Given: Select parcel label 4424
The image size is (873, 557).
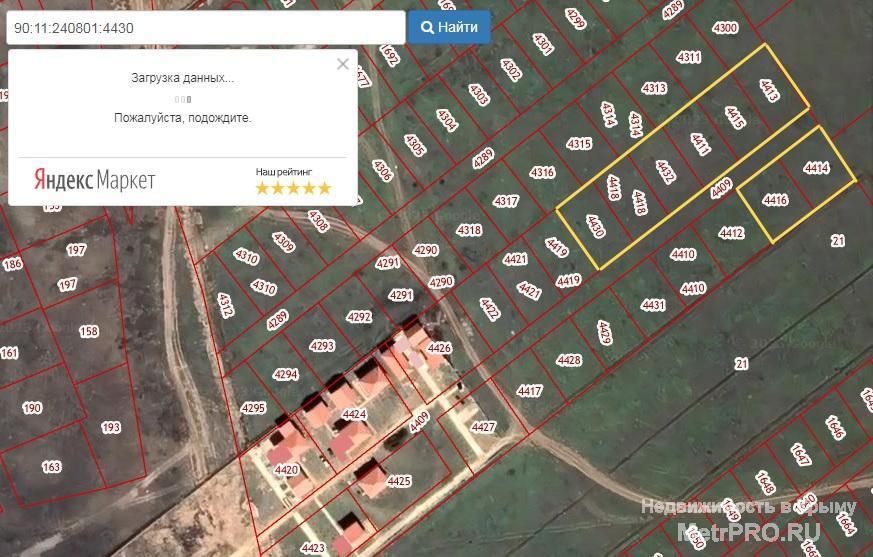Looking at the screenshot, I should 354,414.
